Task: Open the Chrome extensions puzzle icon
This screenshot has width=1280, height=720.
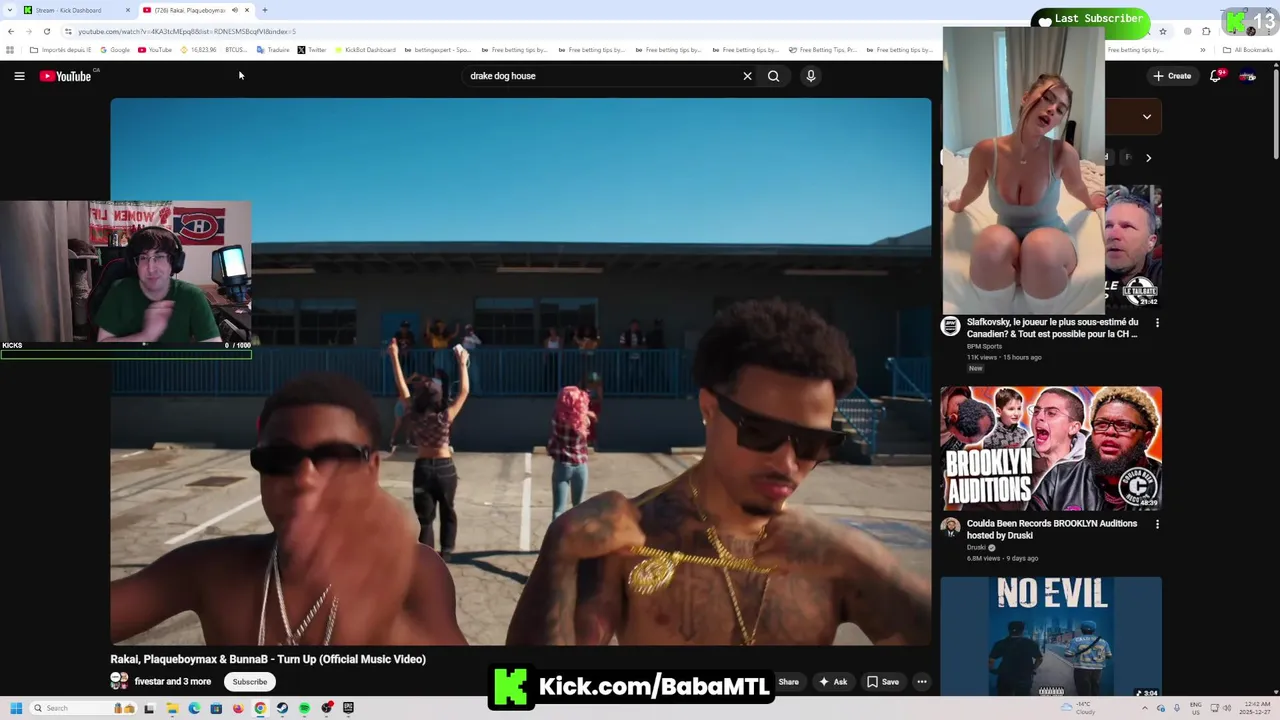Action: (1206, 31)
